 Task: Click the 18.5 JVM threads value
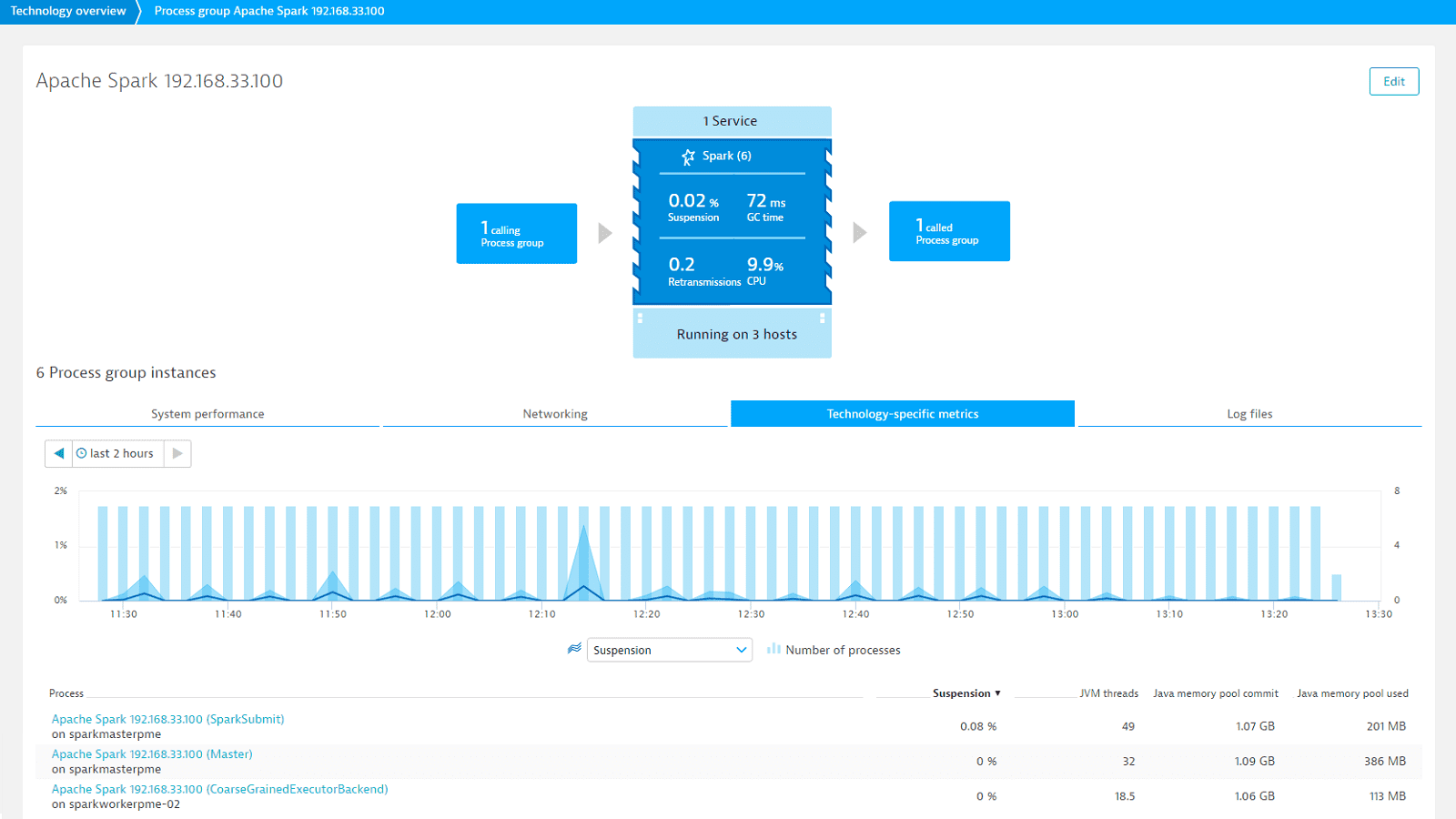point(1125,796)
